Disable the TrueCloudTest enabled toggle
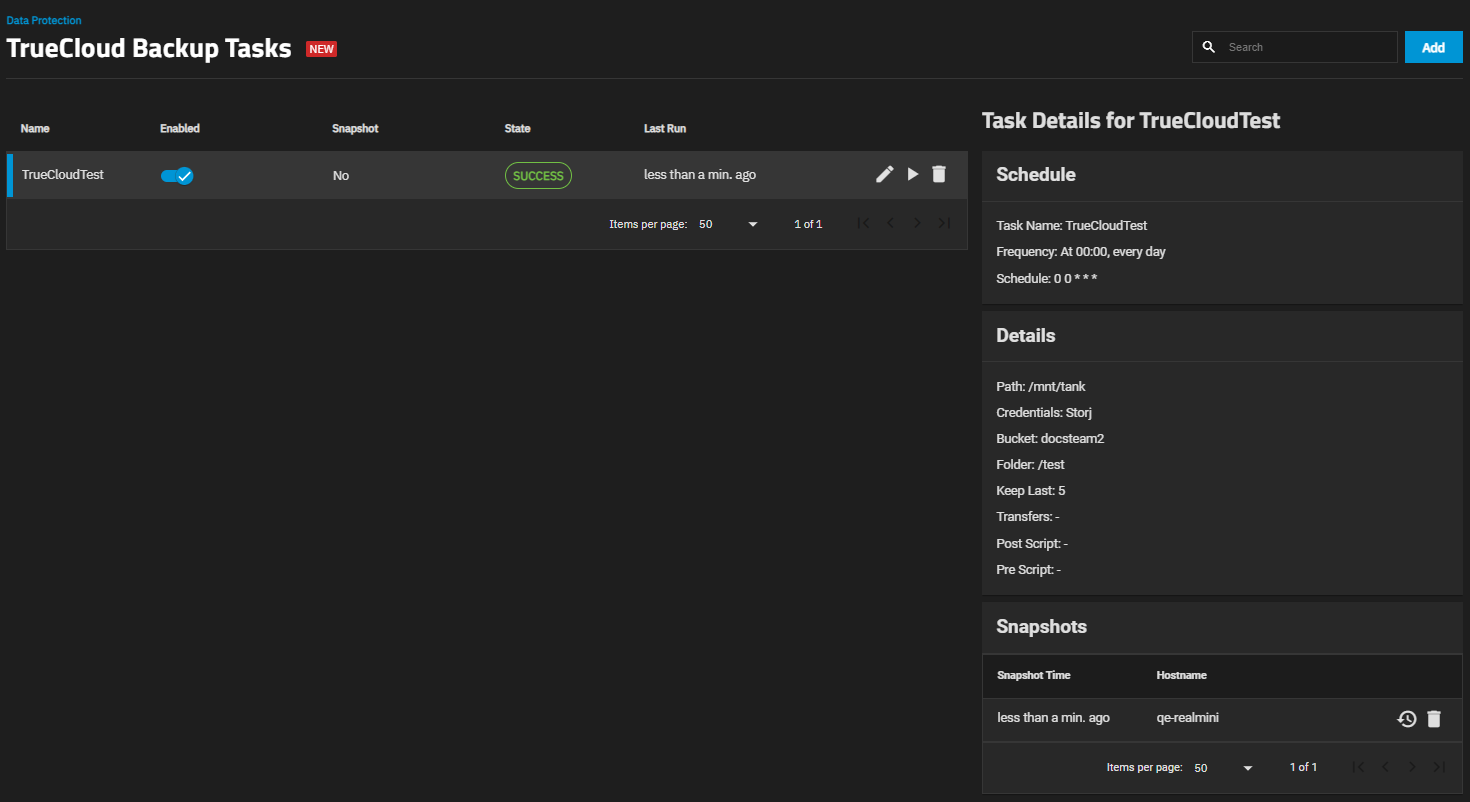 click(177, 176)
